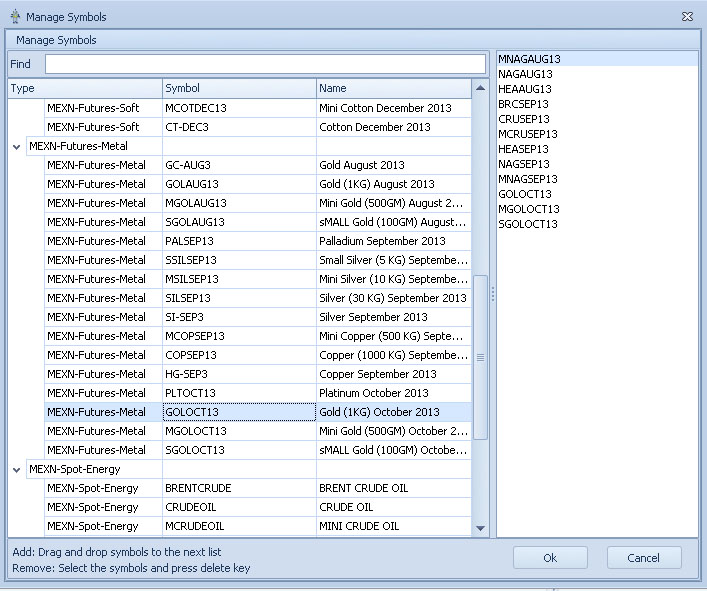Select MNAGAUG13 in the right list
This screenshot has height=591, width=707.
(529, 59)
